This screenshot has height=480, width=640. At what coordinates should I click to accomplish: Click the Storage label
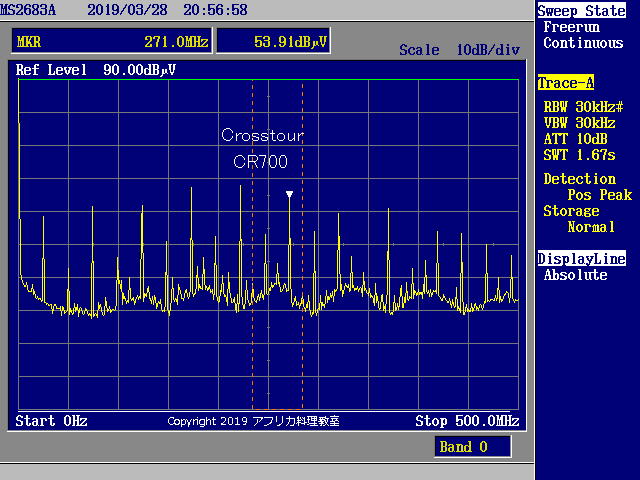click(571, 211)
